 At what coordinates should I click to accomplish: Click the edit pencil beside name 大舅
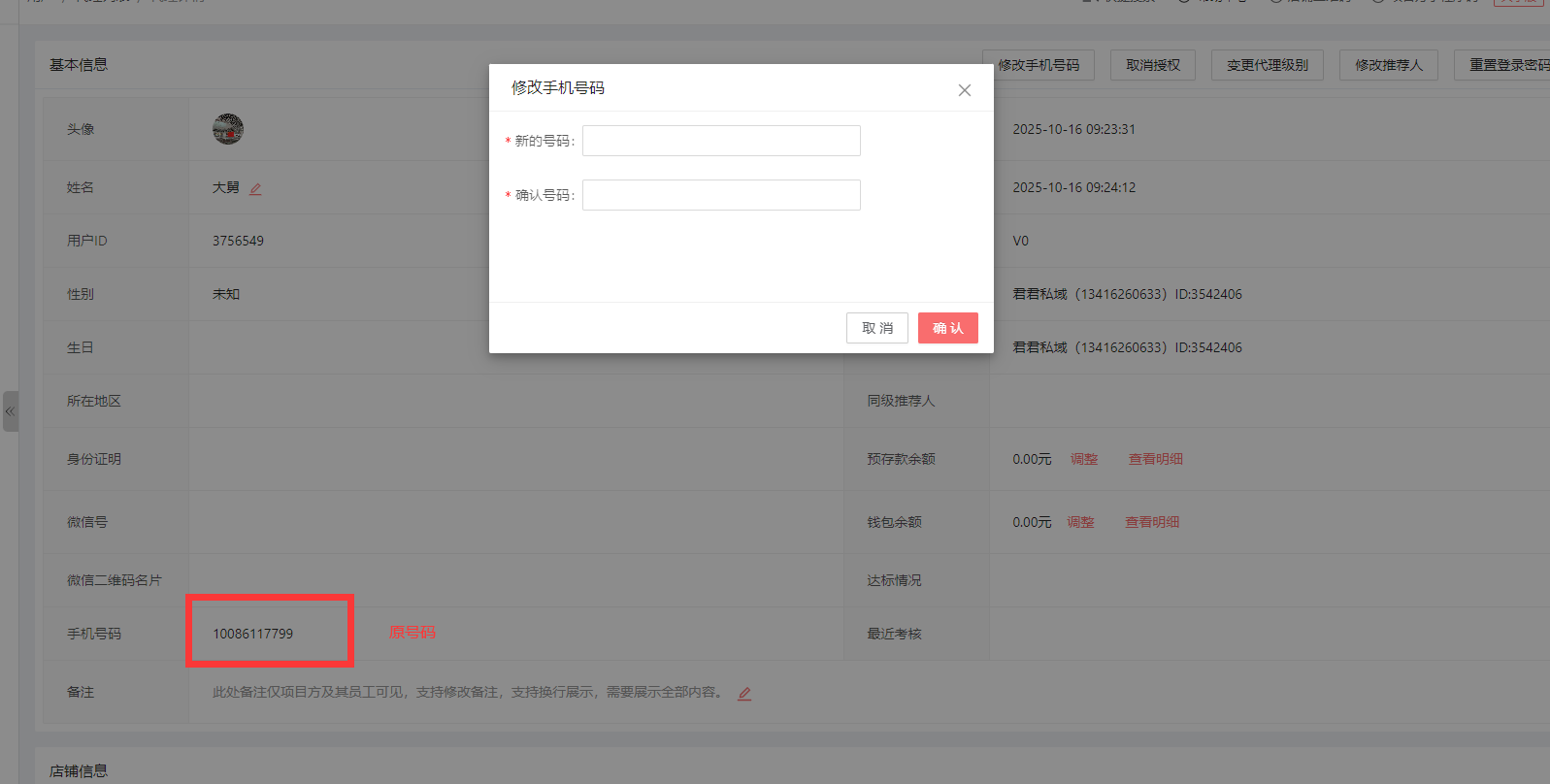point(255,189)
